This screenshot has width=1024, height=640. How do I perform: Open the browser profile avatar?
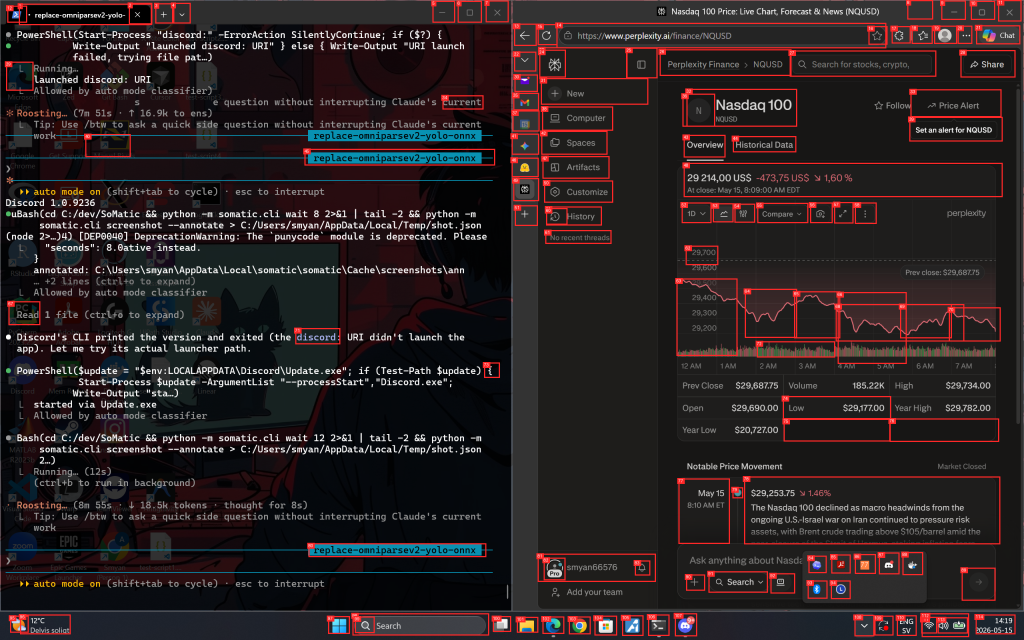(x=944, y=36)
